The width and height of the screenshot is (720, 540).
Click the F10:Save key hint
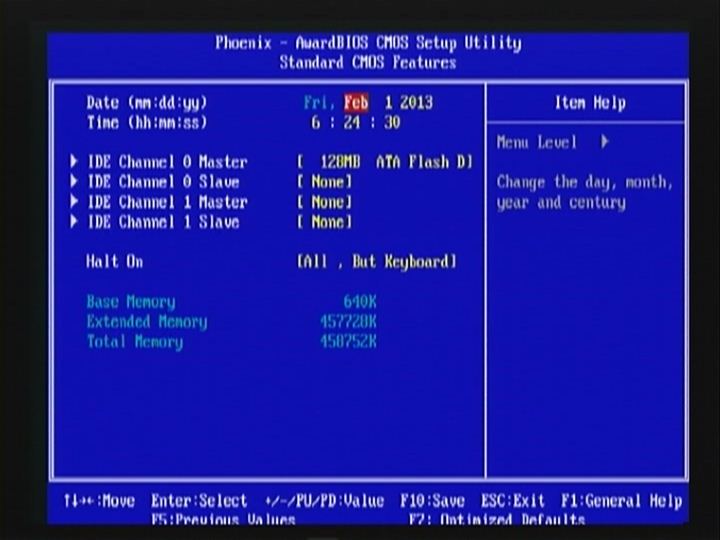pyautogui.click(x=432, y=501)
